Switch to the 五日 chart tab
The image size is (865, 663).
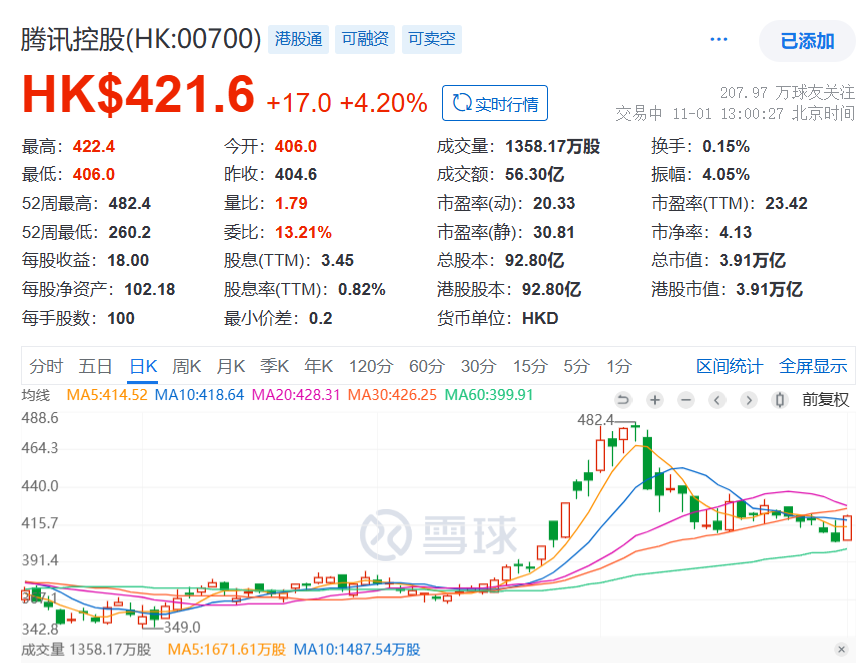click(95, 366)
